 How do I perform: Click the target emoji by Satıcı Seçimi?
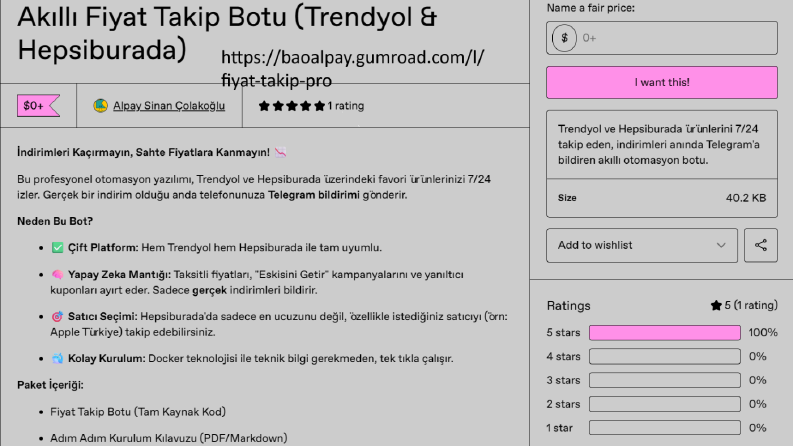pyautogui.click(x=58, y=317)
